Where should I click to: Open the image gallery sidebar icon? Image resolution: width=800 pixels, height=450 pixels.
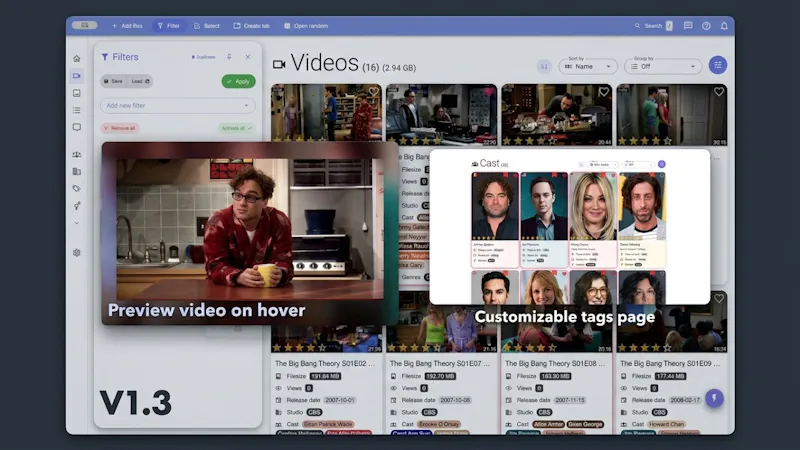coord(77,93)
